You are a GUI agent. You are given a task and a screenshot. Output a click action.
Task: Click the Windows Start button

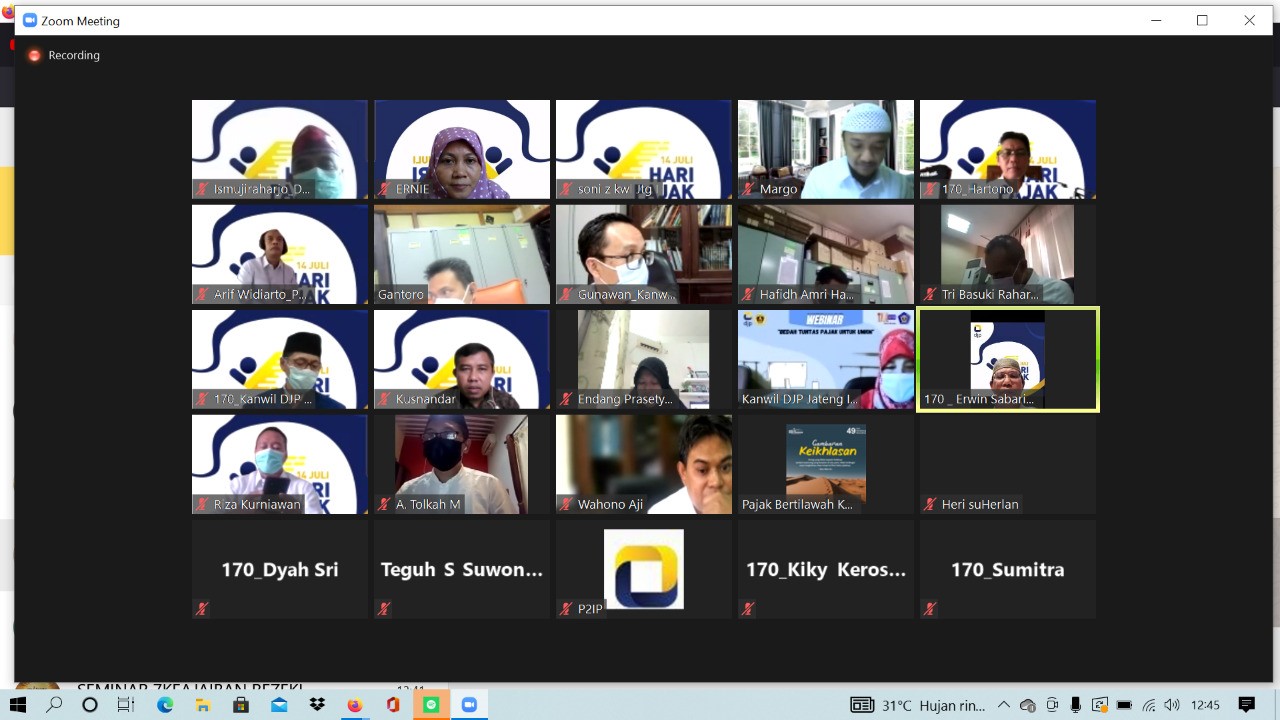(x=18, y=705)
